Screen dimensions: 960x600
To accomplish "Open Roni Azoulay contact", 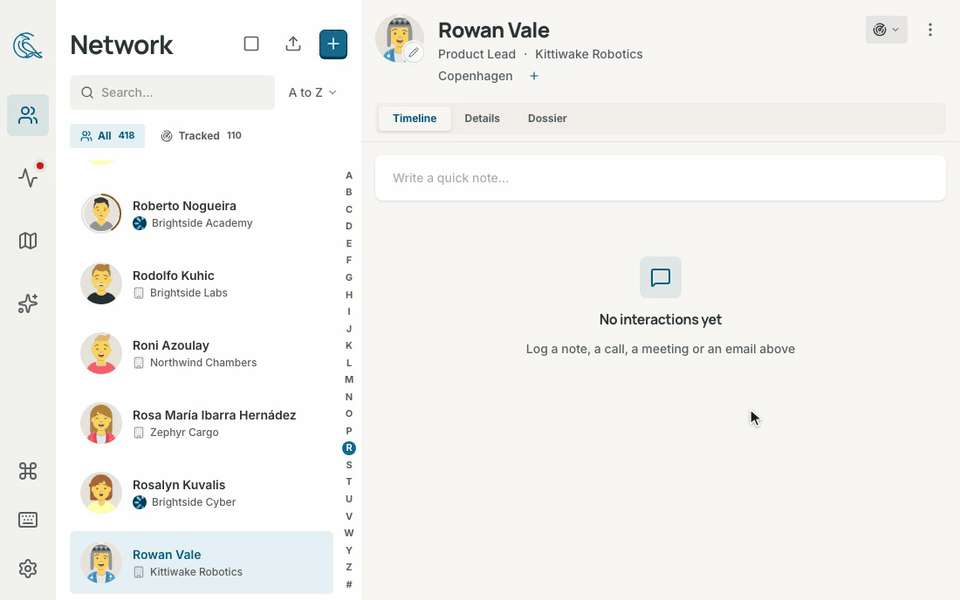I will pos(201,353).
